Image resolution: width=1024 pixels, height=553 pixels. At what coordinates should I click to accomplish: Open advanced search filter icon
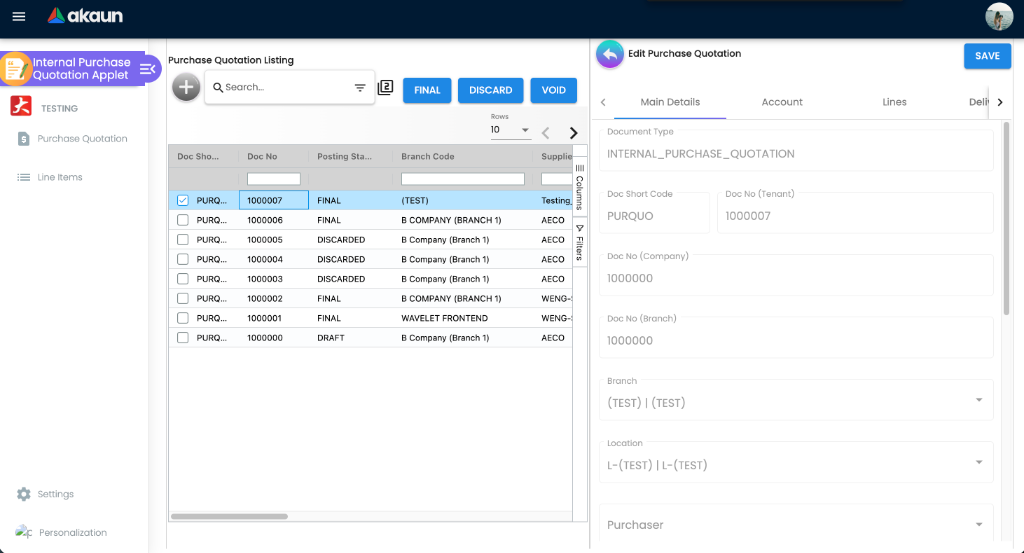tap(360, 87)
